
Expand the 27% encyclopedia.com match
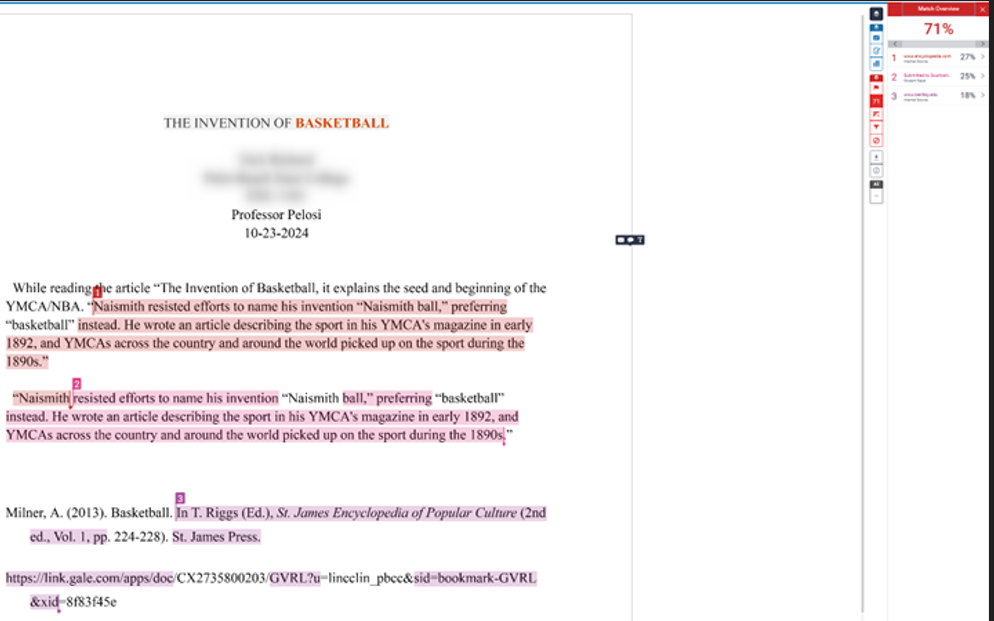[984, 58]
